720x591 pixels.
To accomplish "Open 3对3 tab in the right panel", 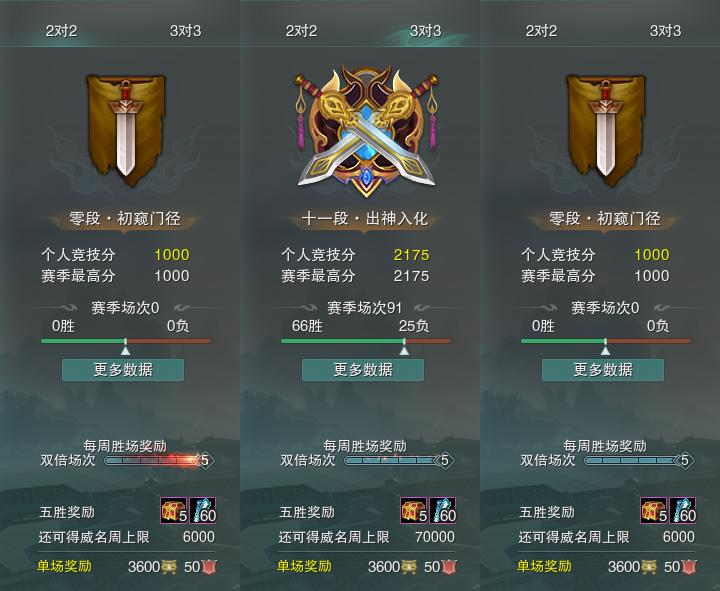I will (x=665, y=31).
